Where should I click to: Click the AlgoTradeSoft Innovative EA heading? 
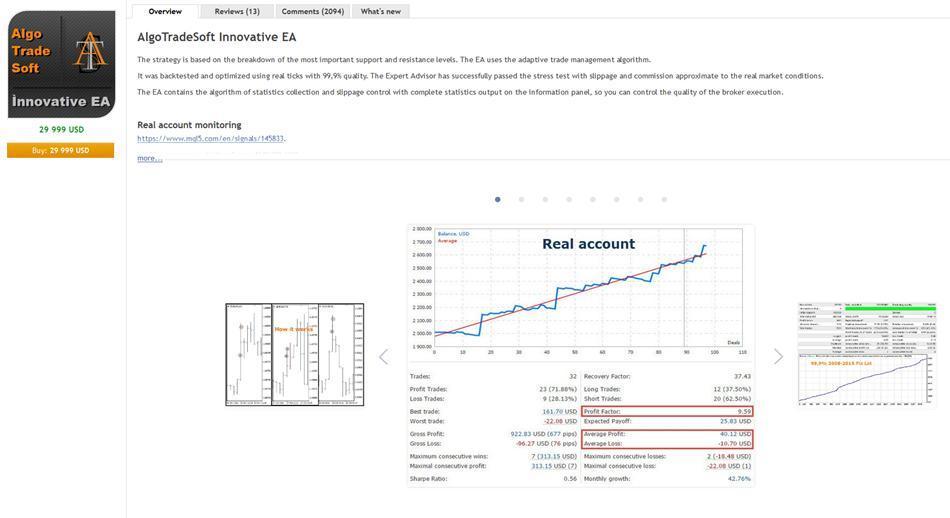[x=216, y=37]
